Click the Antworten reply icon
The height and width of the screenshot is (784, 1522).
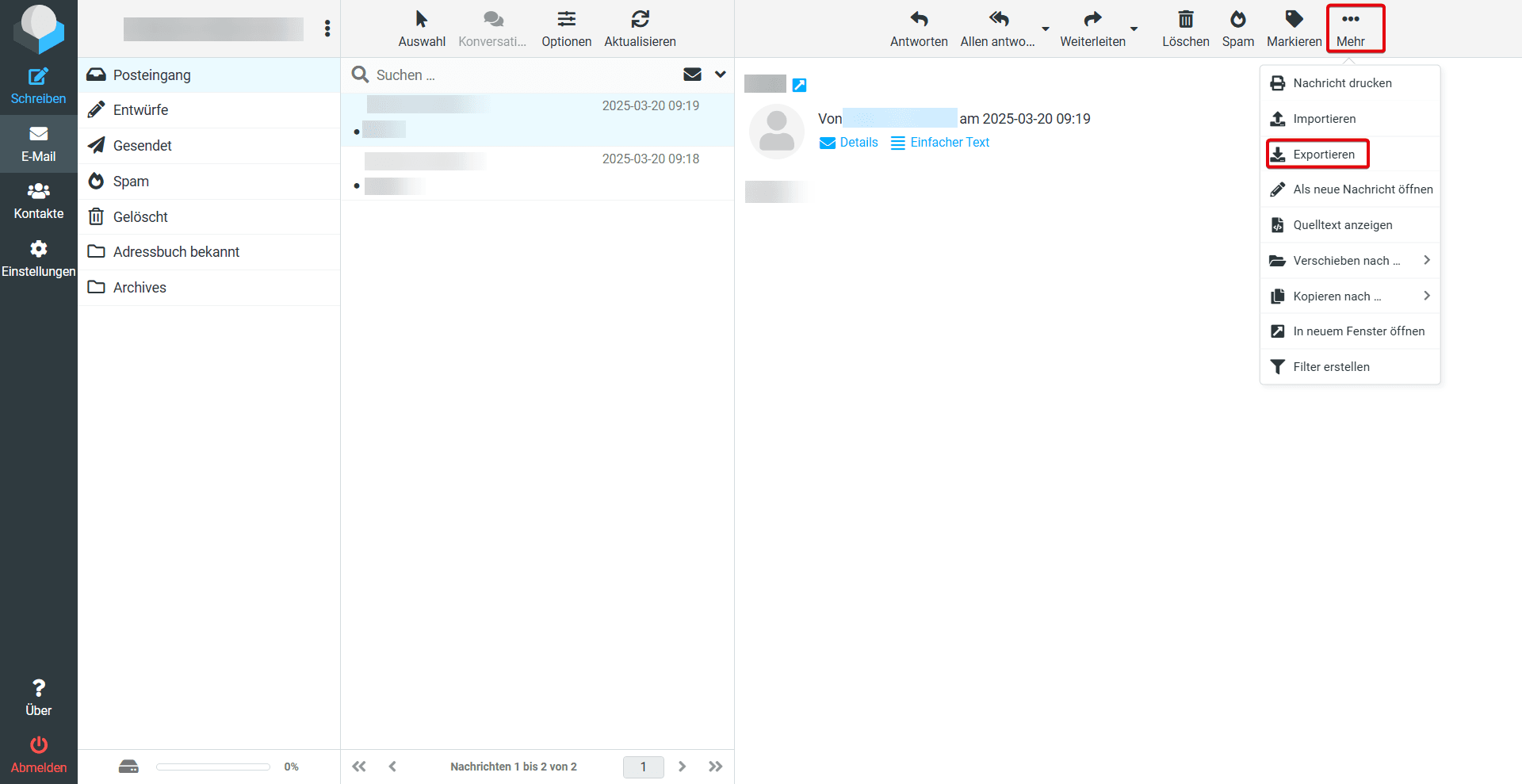[x=919, y=18]
